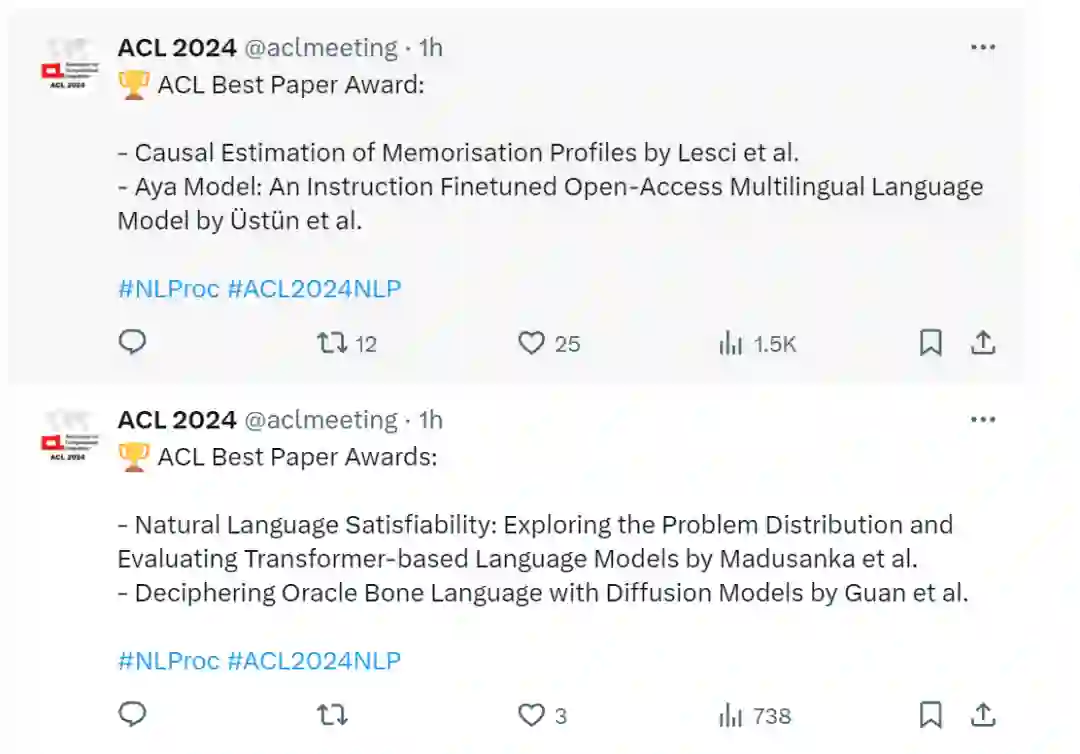This screenshot has height=754, width=1080.
Task: Open more options menu on first tweet
Action: pos(983,47)
